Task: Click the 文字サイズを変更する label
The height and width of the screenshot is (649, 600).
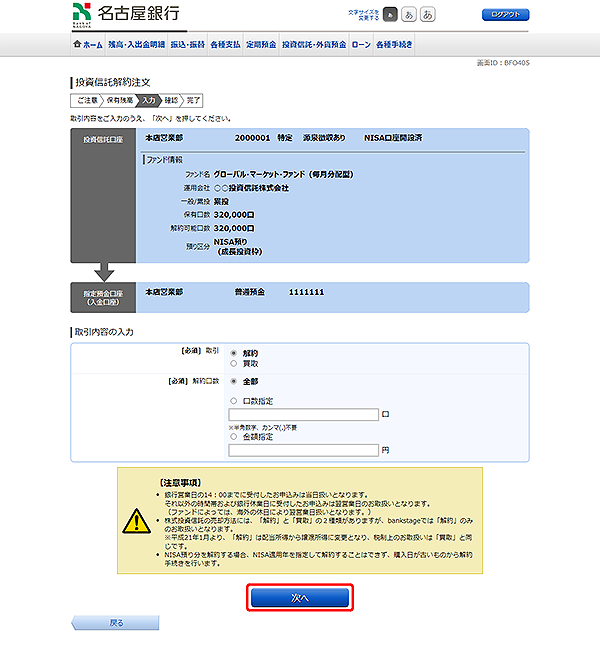Action: 363,15
